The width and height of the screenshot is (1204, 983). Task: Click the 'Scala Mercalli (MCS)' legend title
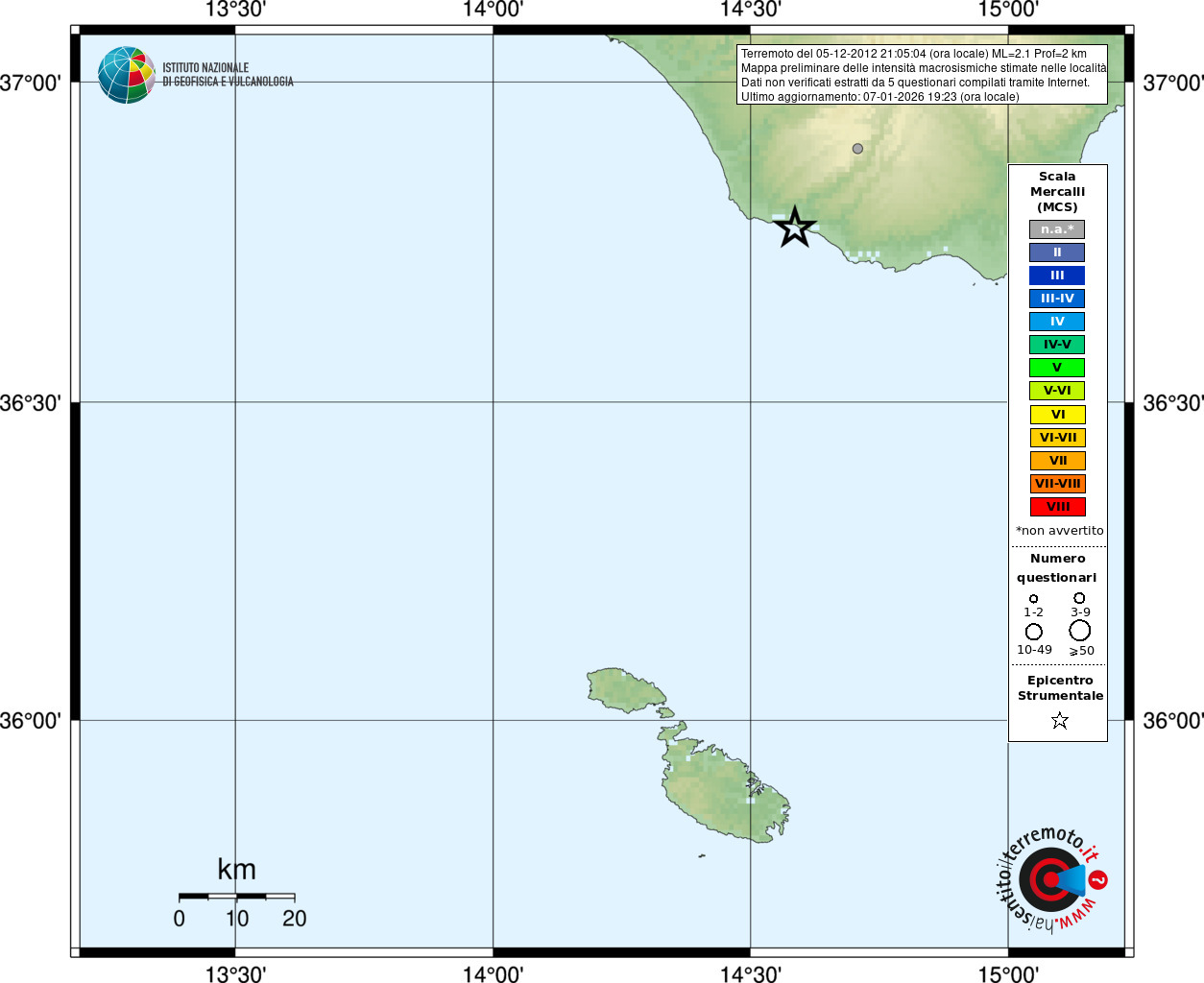click(x=1057, y=192)
